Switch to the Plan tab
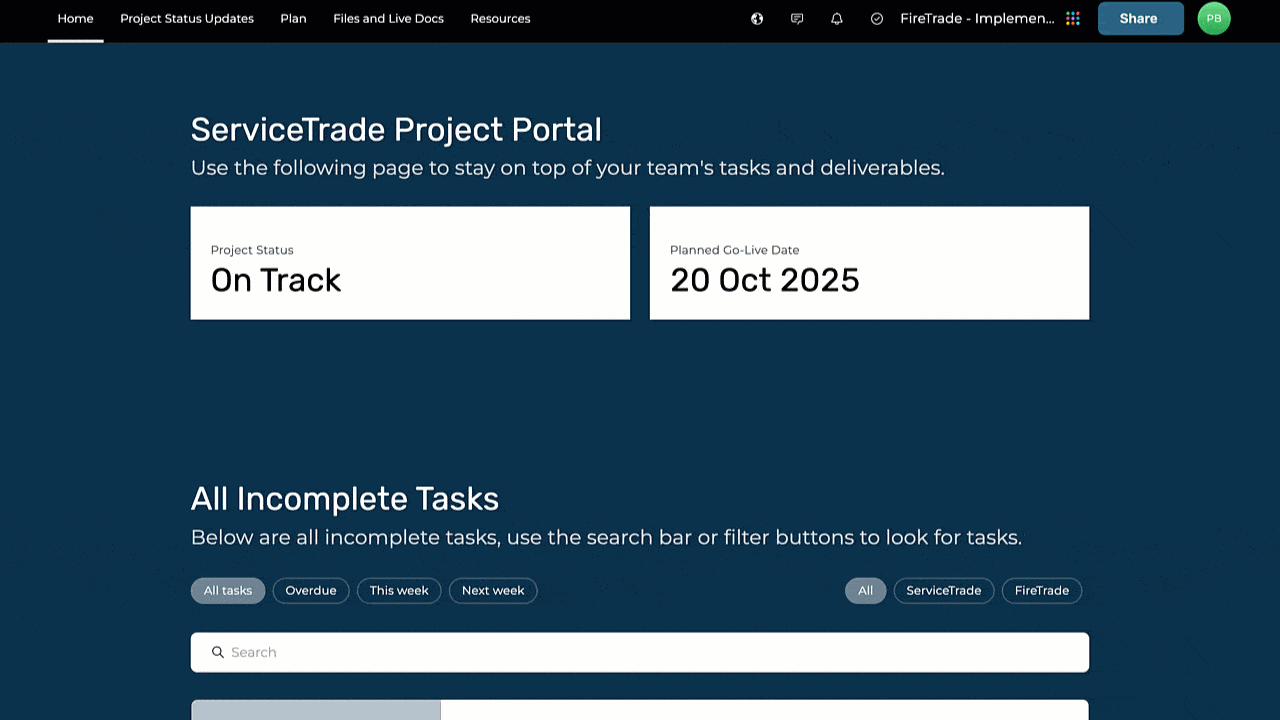Image resolution: width=1280 pixels, height=720 pixels. [x=293, y=18]
